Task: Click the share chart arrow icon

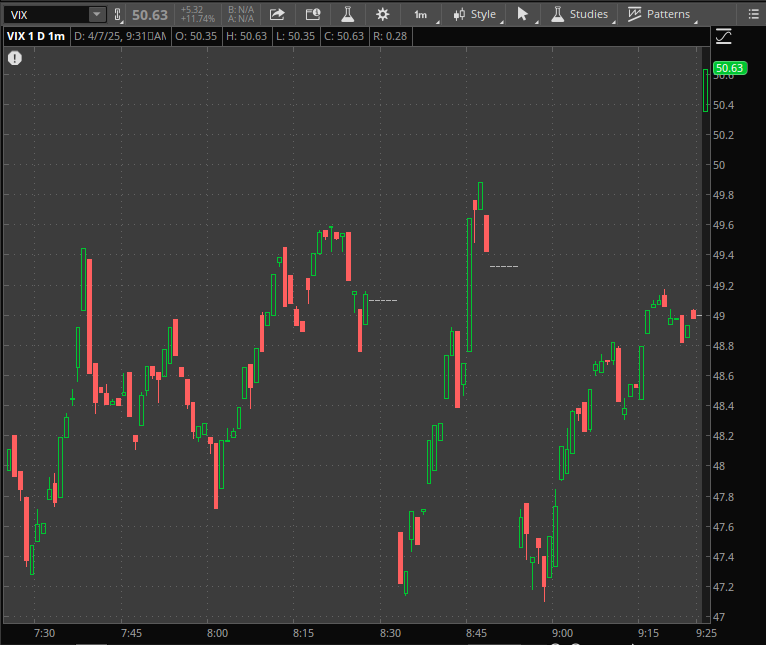Action: [277, 15]
